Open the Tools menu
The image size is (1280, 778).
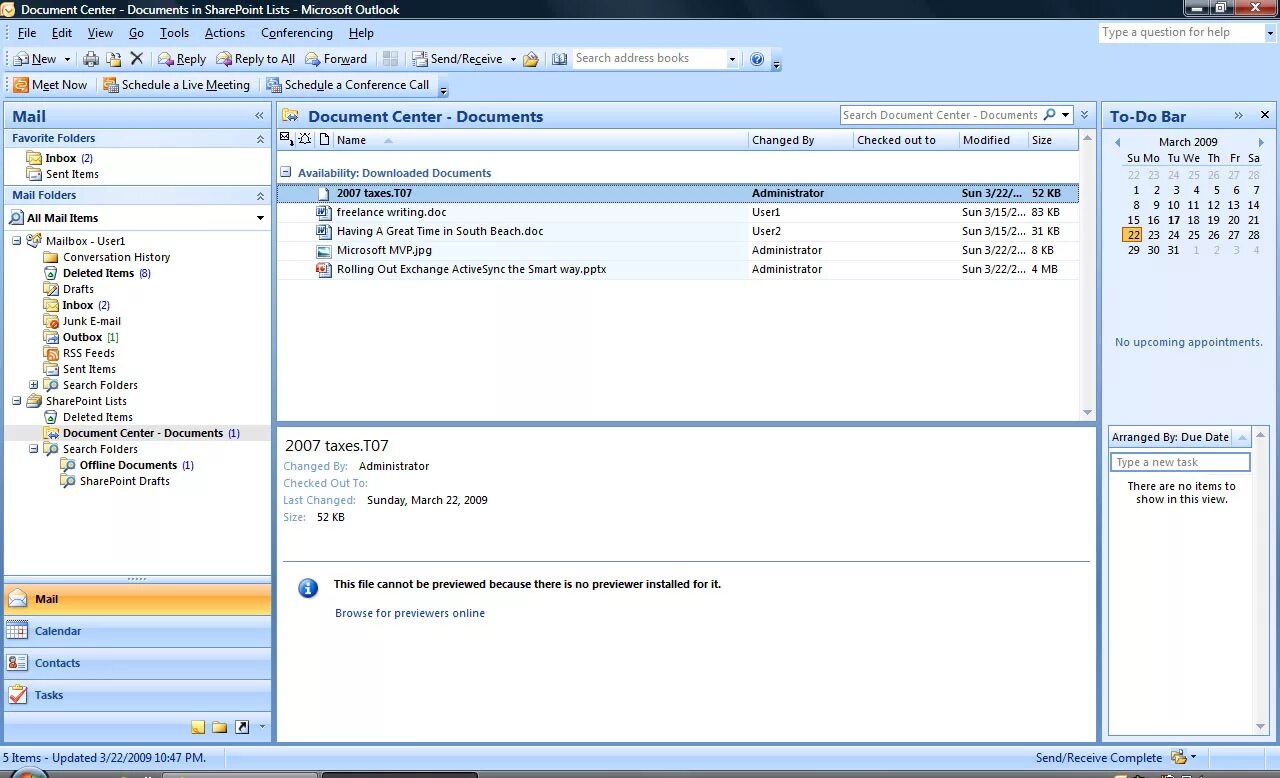[174, 33]
